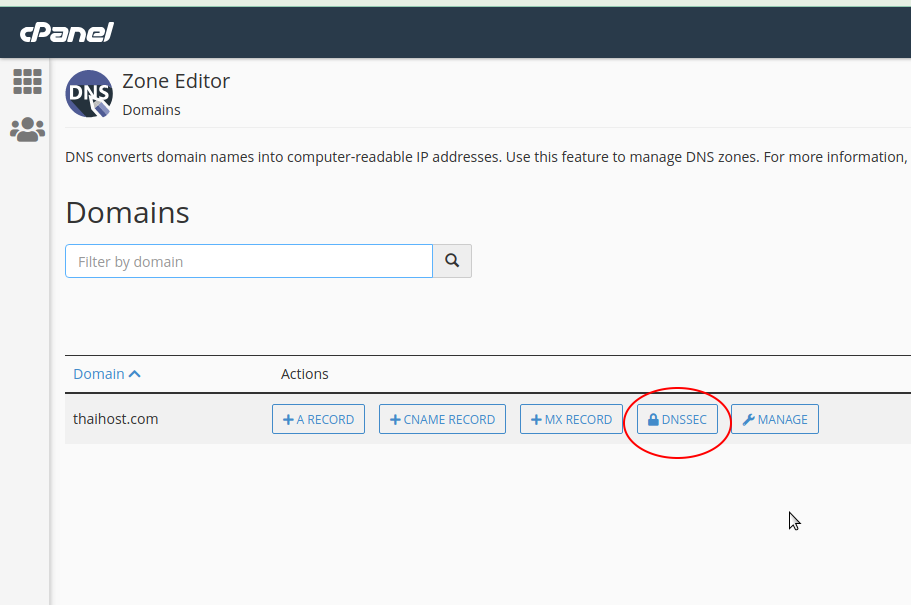The width and height of the screenshot is (911, 605).
Task: Click the Domains breadcrumb under Zone Editor
Action: (x=151, y=110)
